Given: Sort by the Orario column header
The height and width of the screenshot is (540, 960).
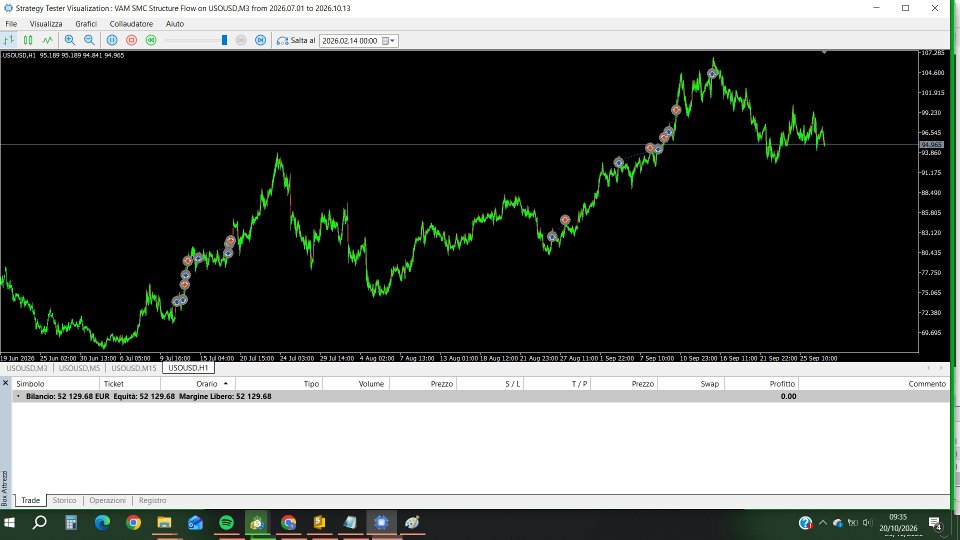Looking at the screenshot, I should click(198, 384).
